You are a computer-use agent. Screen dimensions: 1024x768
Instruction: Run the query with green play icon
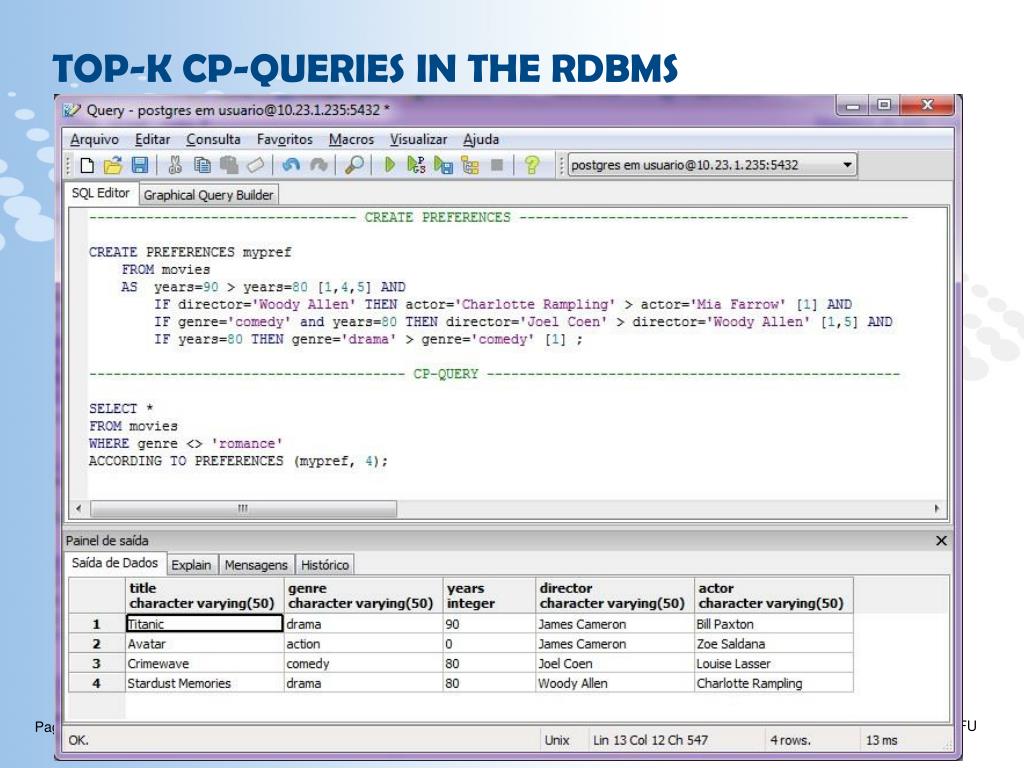389,166
